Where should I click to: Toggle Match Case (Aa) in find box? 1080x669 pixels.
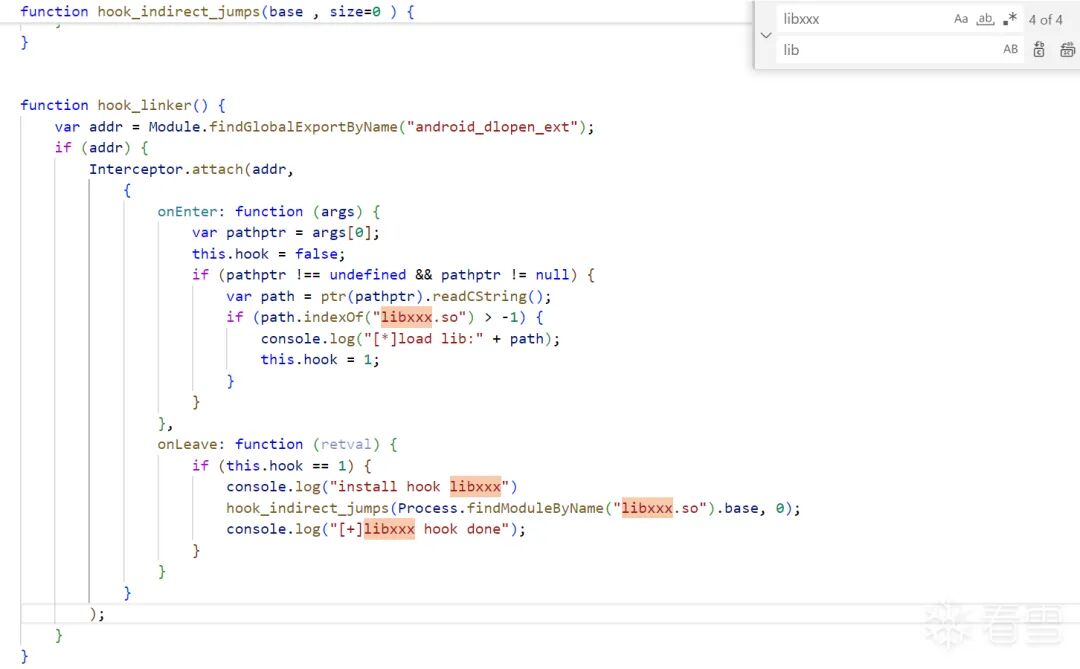click(961, 19)
